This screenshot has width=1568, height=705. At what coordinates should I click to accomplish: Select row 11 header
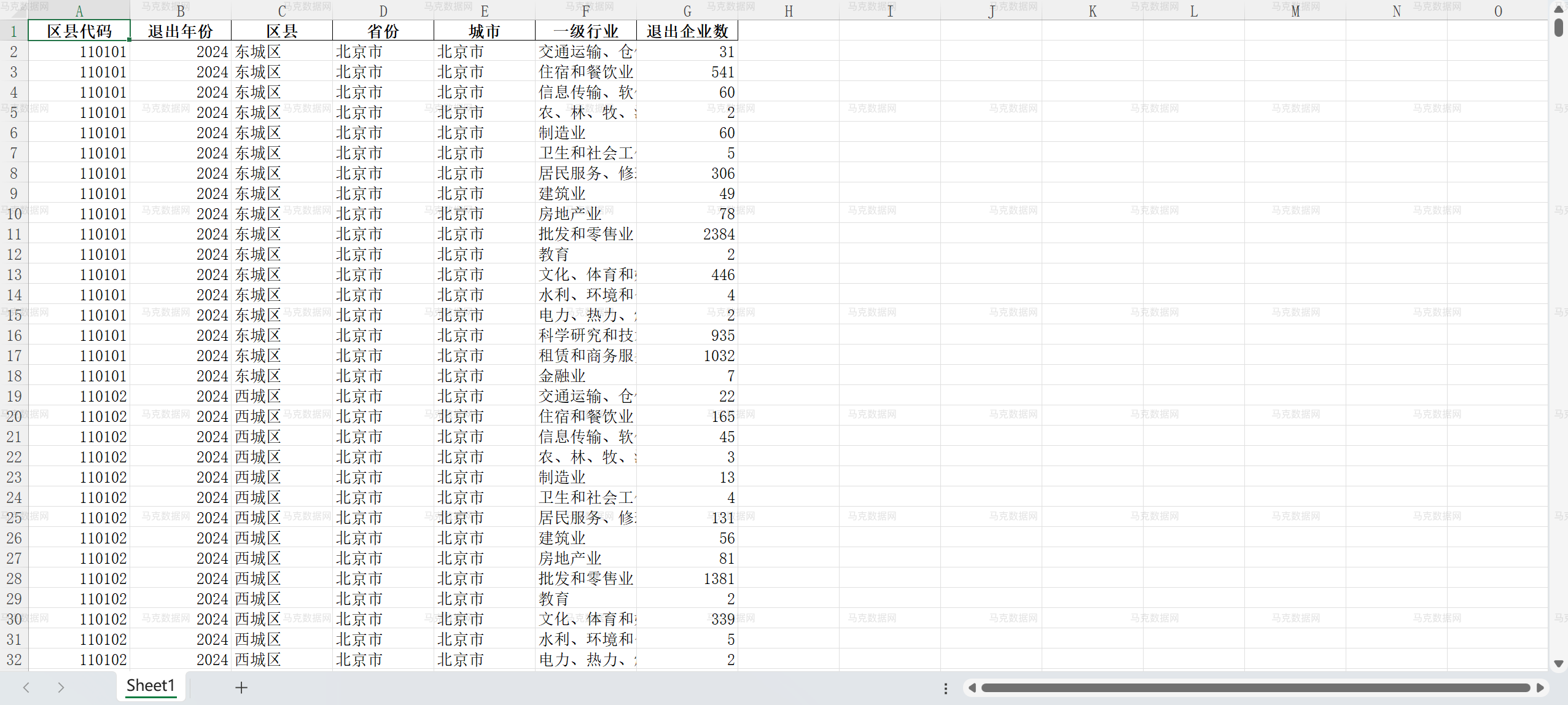click(x=13, y=234)
